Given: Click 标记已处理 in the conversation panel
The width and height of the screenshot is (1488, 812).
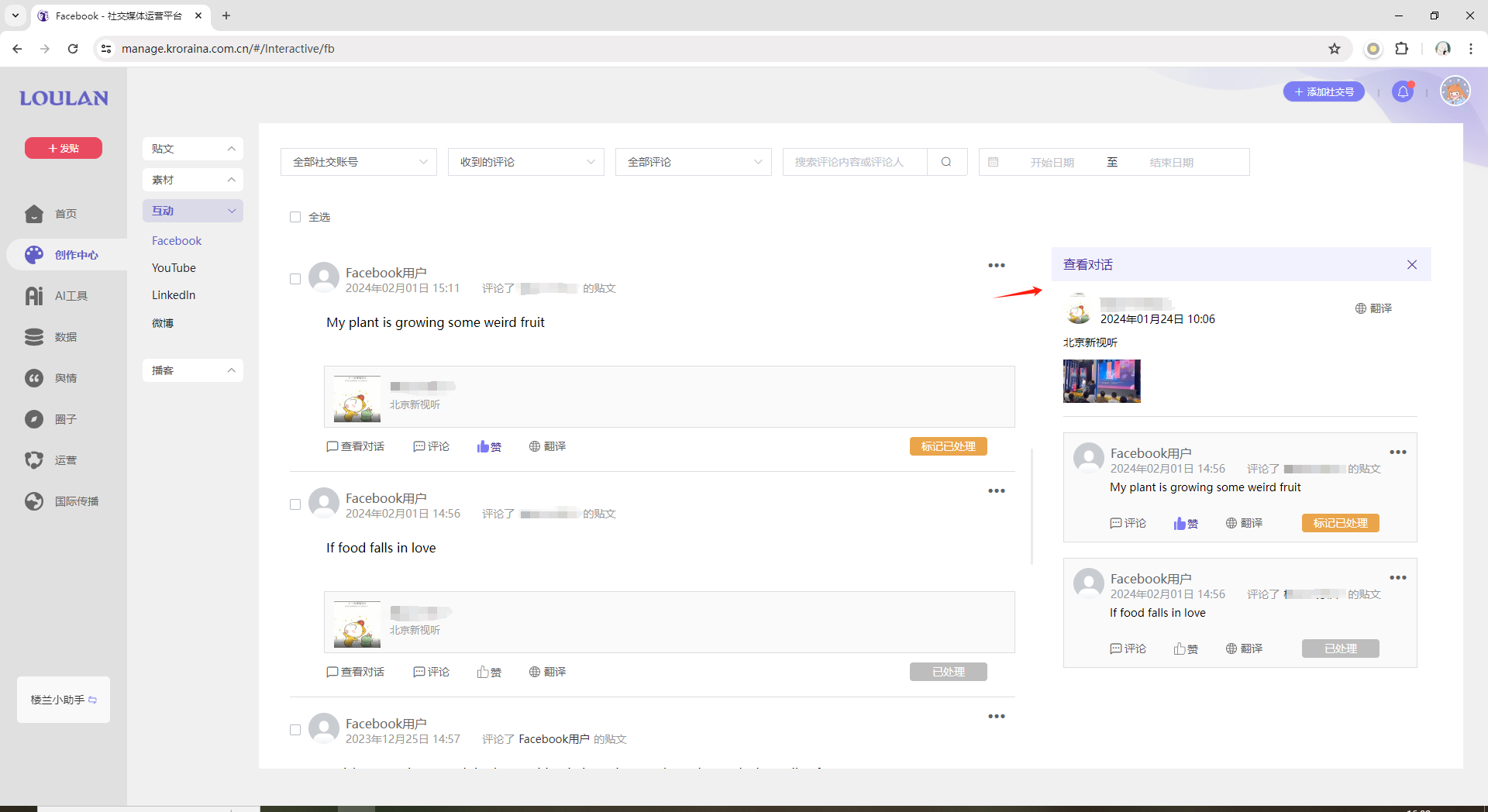Looking at the screenshot, I should point(1341,523).
